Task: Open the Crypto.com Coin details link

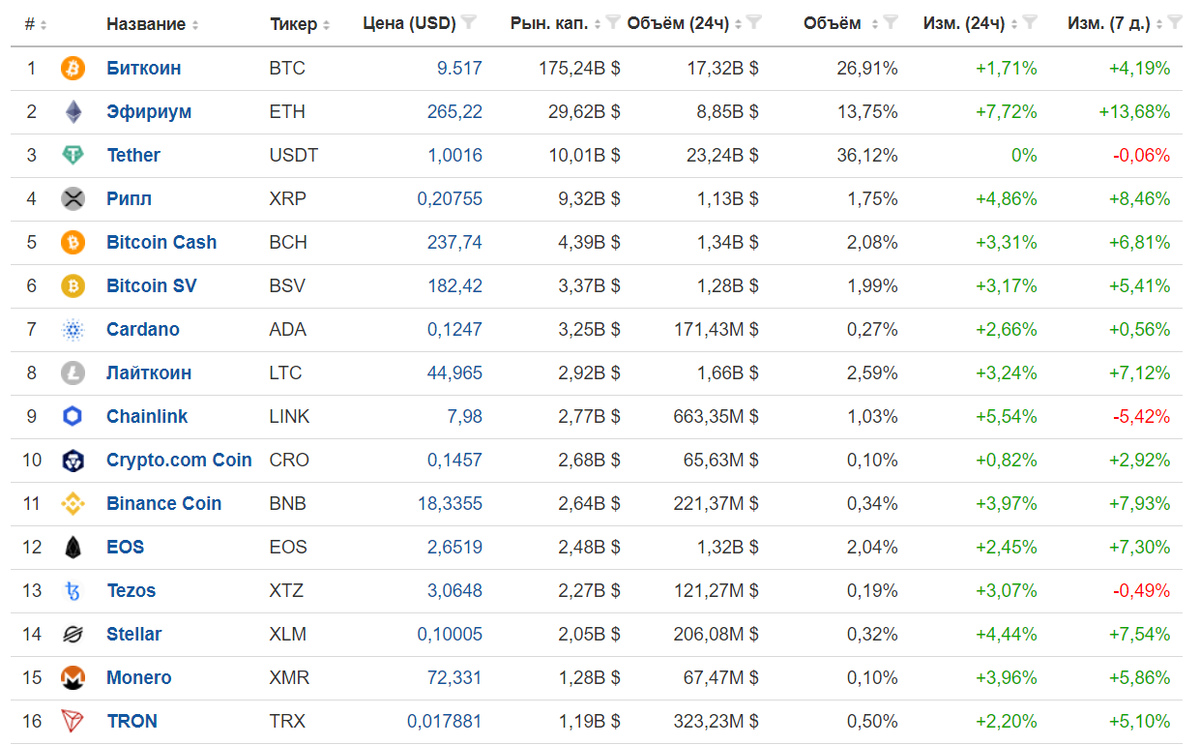Action: click(179, 460)
